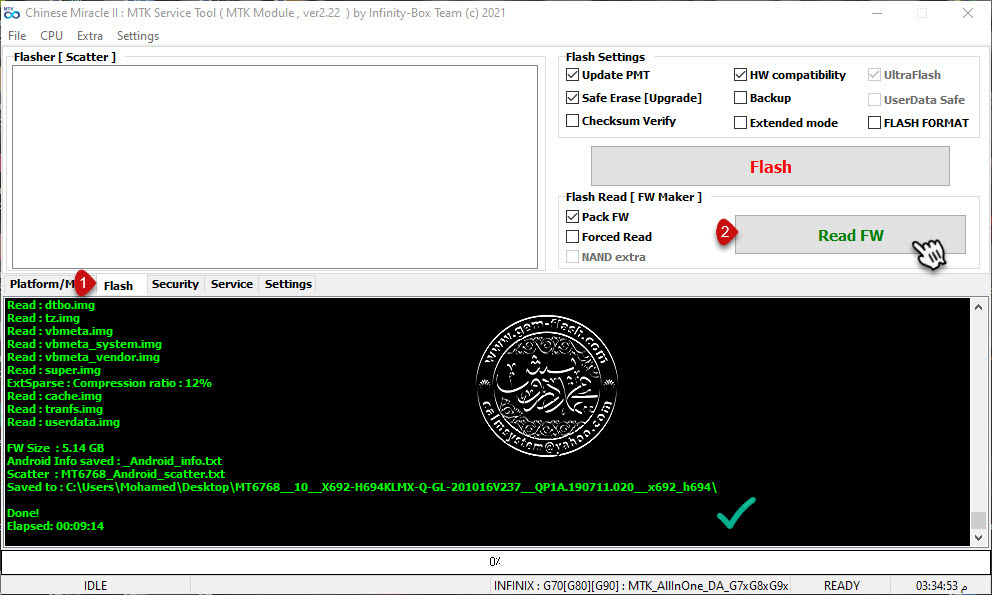
Task: Click the 'Read : userdata.img' log line
Action: coord(63,422)
